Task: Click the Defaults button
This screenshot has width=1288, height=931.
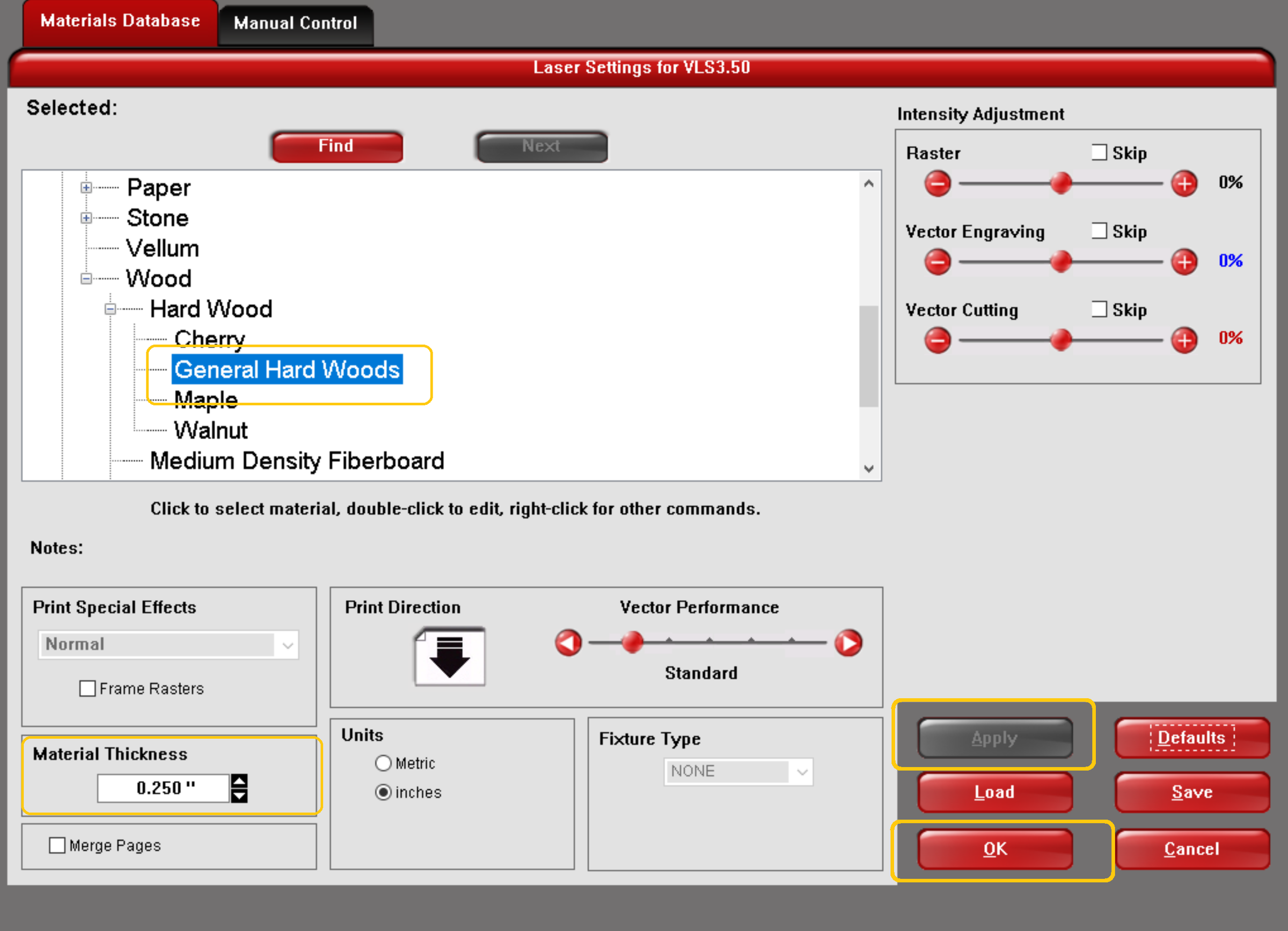Action: click(x=1192, y=738)
